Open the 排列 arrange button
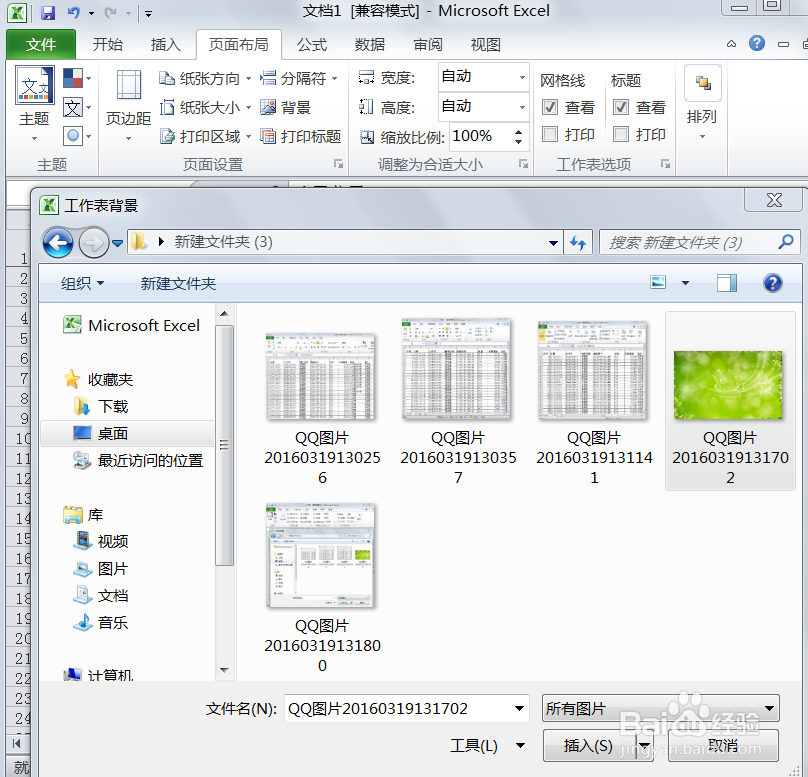 pos(702,104)
